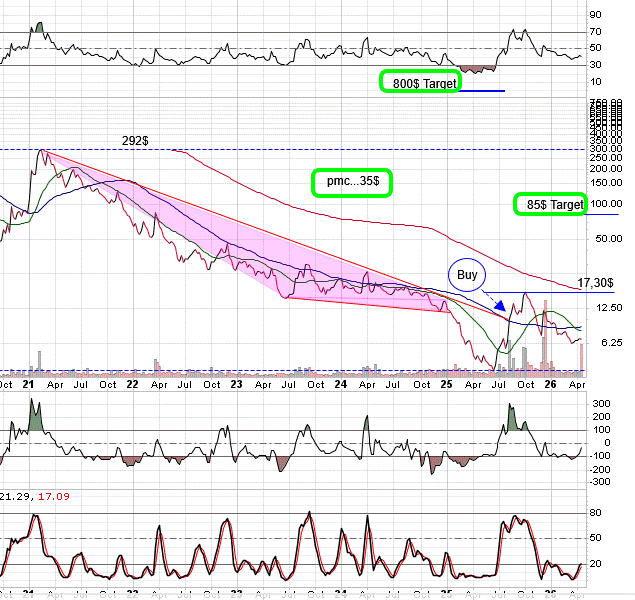635x600 pixels.
Task: Click the pmc...35$ annotation box
Action: 351,182
